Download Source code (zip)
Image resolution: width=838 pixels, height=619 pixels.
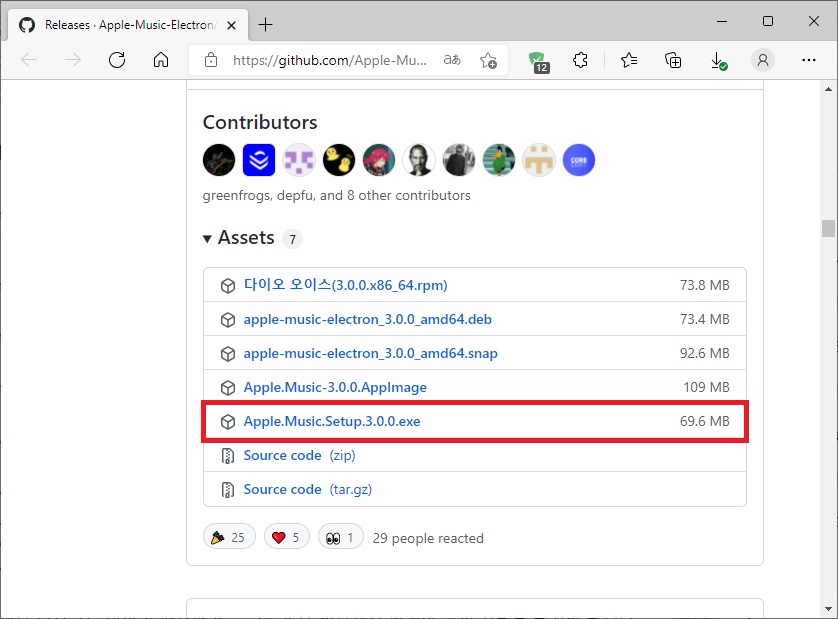click(299, 455)
